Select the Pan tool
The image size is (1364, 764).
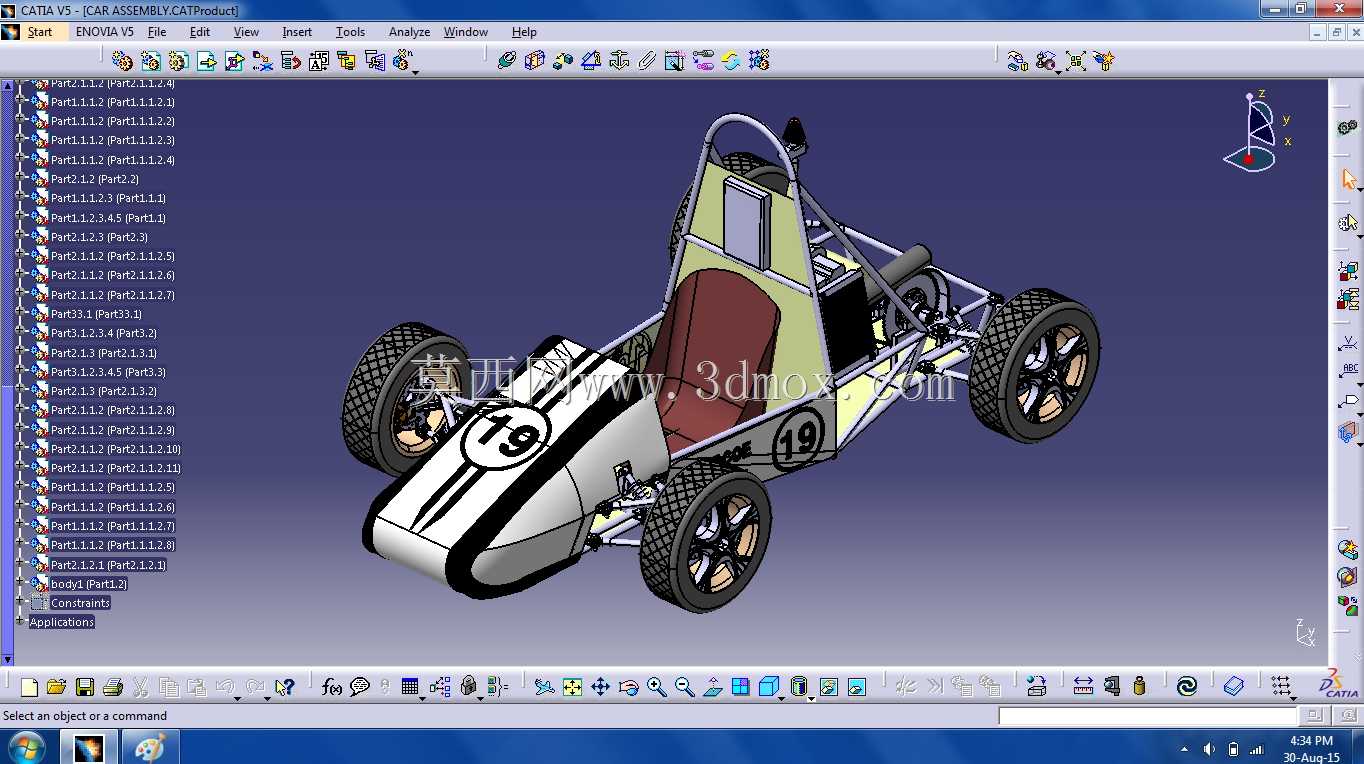pyautogui.click(x=600, y=687)
